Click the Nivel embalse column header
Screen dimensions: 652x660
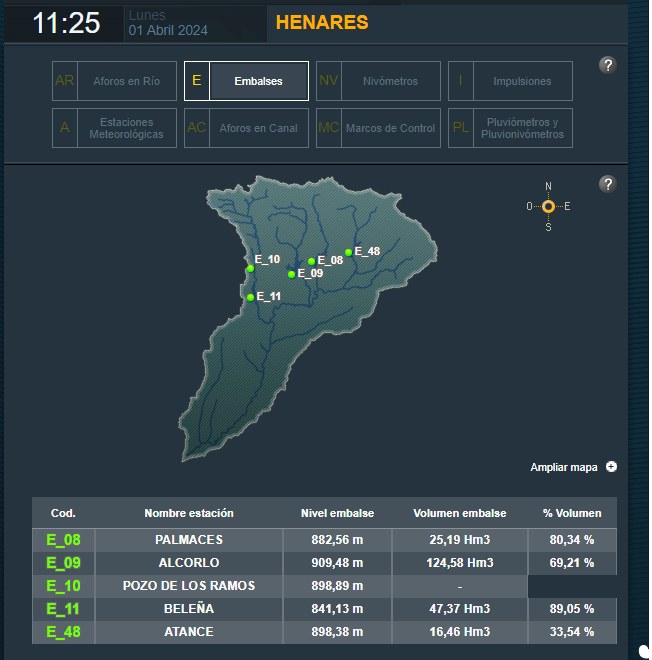click(337, 513)
